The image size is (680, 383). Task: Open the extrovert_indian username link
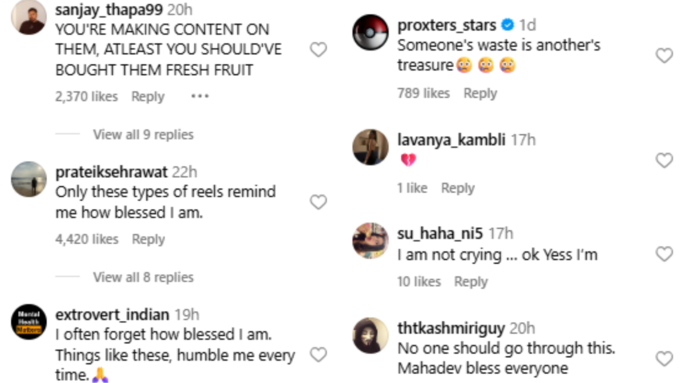click(x=112, y=314)
